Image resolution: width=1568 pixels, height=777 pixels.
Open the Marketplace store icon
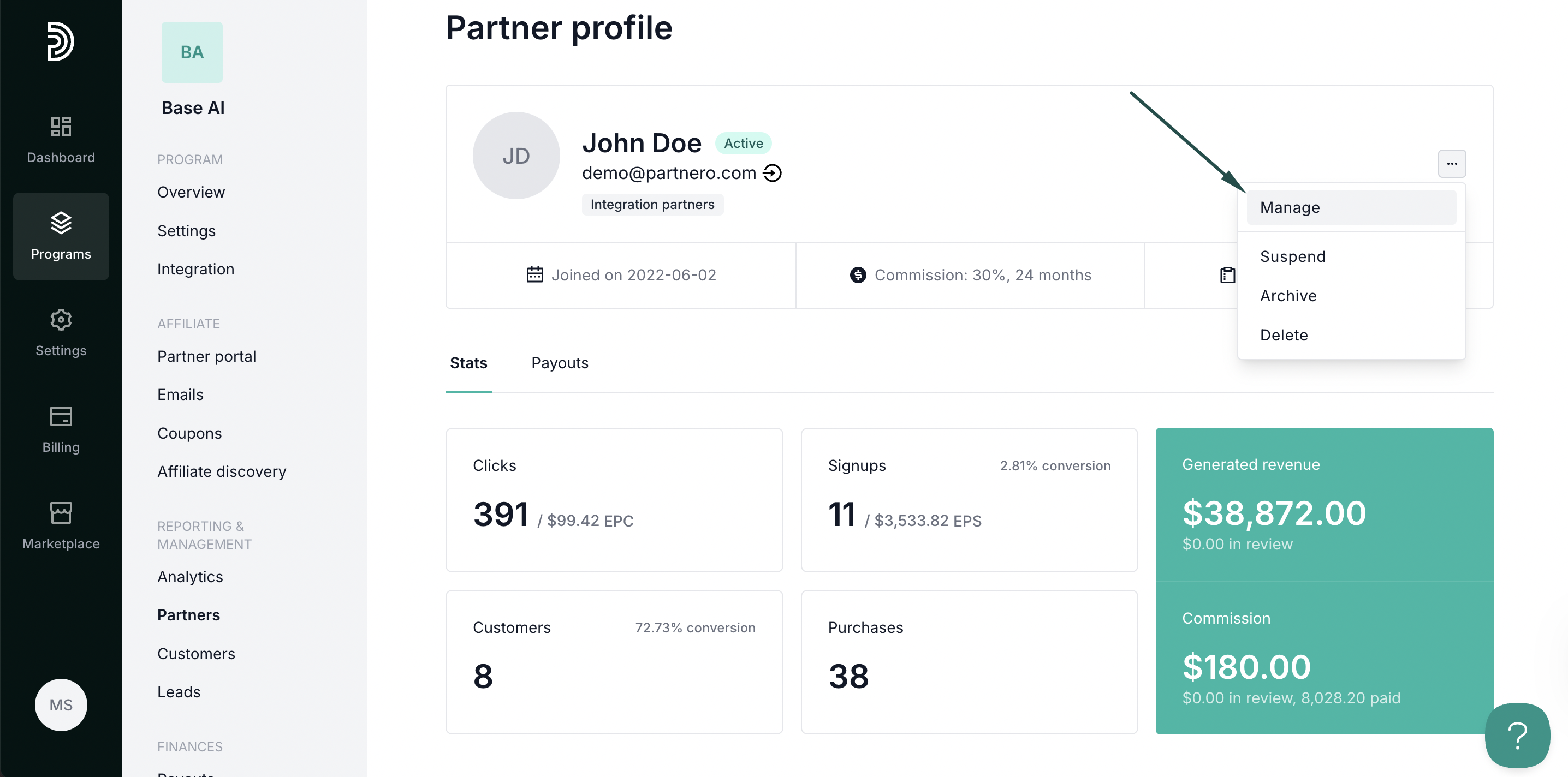tap(61, 513)
